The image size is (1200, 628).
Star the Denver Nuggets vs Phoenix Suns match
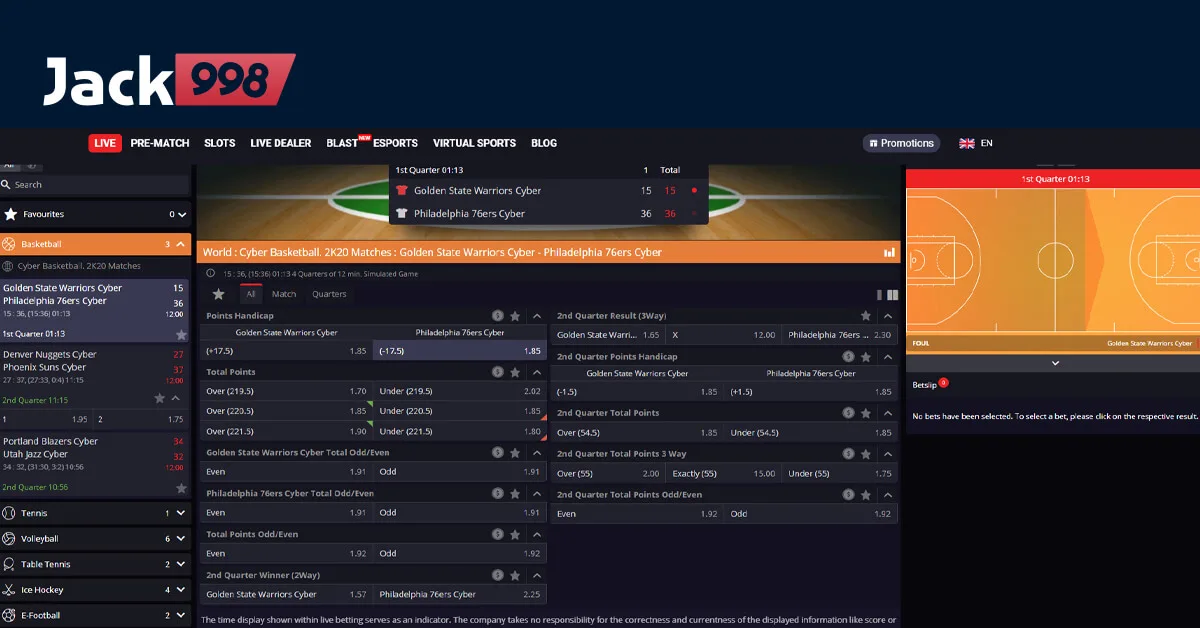[159, 398]
